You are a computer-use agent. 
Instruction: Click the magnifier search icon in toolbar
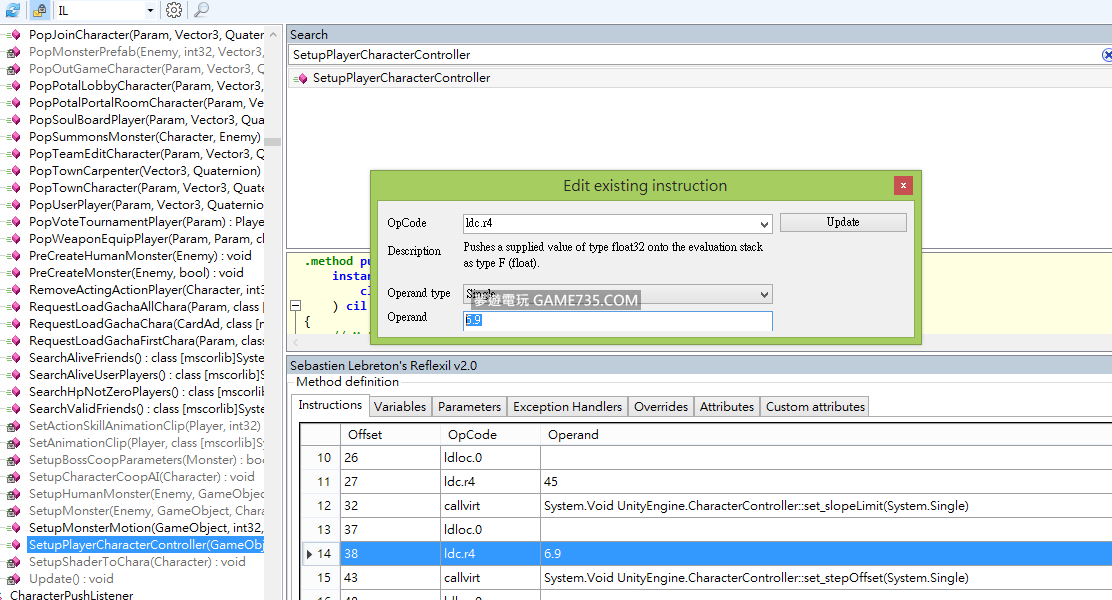point(201,10)
